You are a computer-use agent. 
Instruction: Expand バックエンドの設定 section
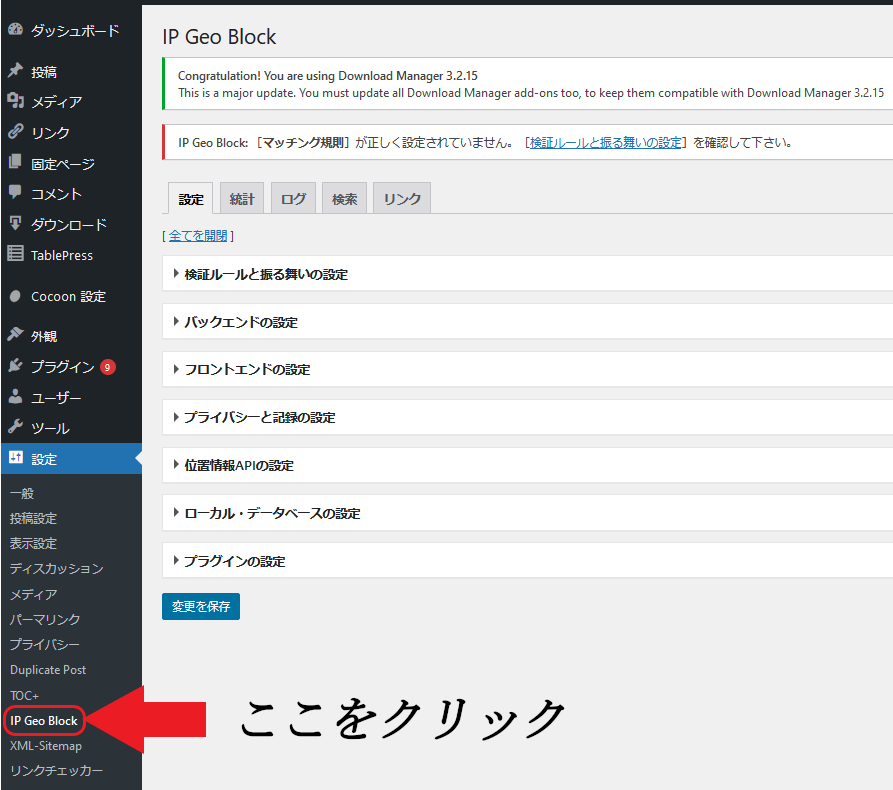tap(527, 322)
